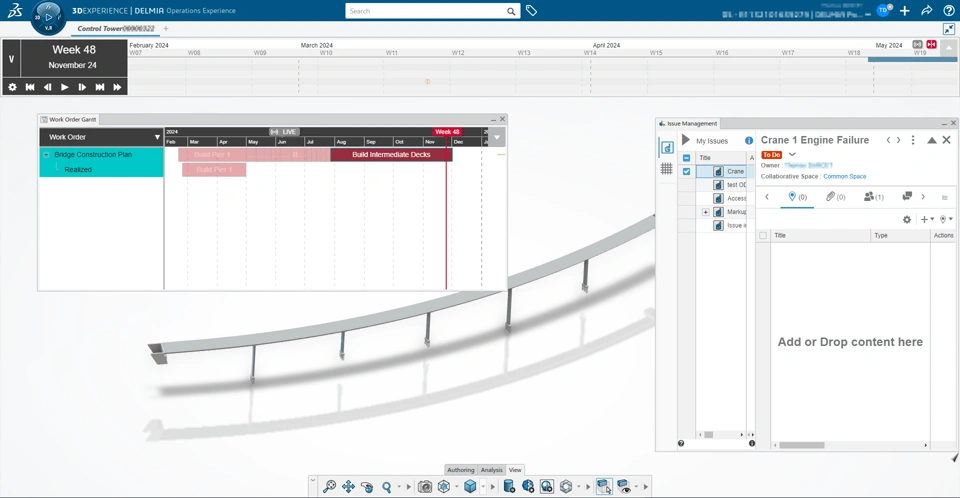Step timeline one frame backward
Image resolution: width=960 pixels, height=498 pixels.
pyautogui.click(x=47, y=87)
